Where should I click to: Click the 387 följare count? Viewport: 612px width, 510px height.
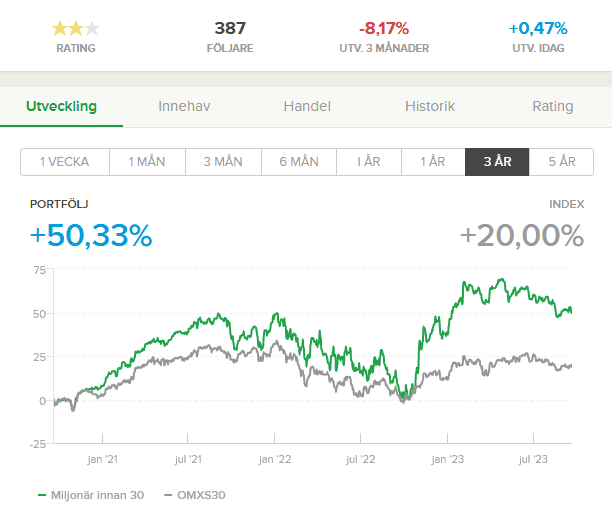pyautogui.click(x=229, y=28)
